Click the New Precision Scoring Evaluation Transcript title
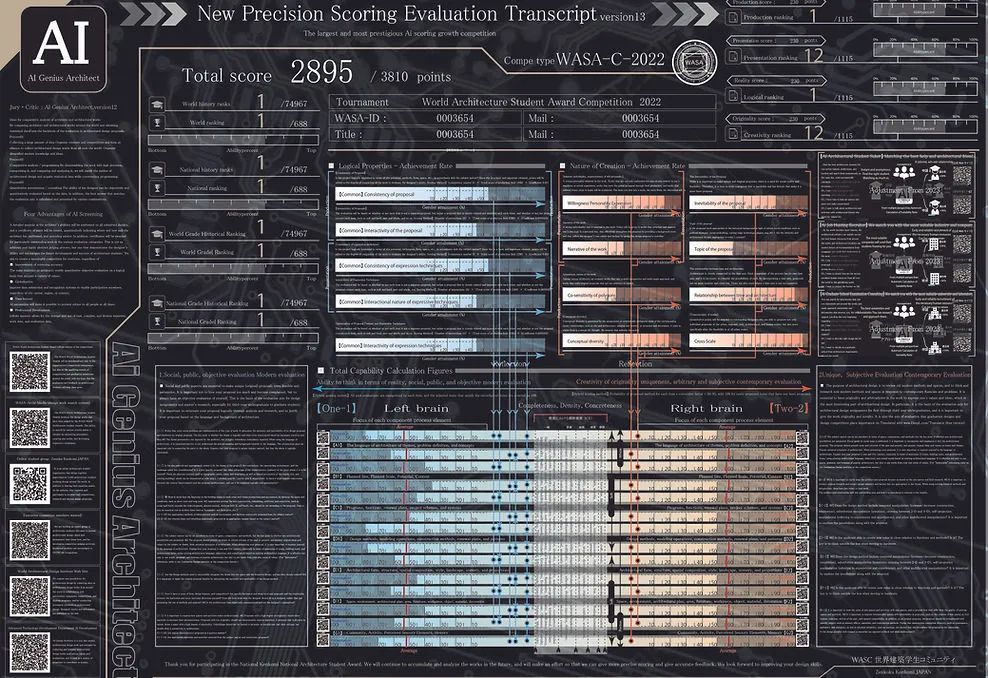The width and height of the screenshot is (988, 678). pos(397,14)
